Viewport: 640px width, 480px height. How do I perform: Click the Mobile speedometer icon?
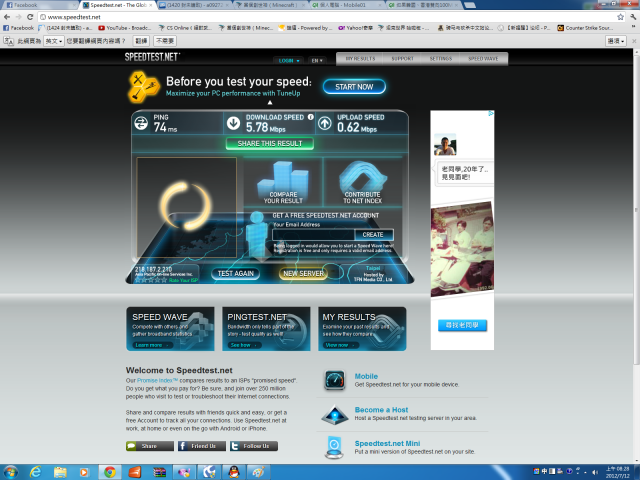[x=335, y=380]
